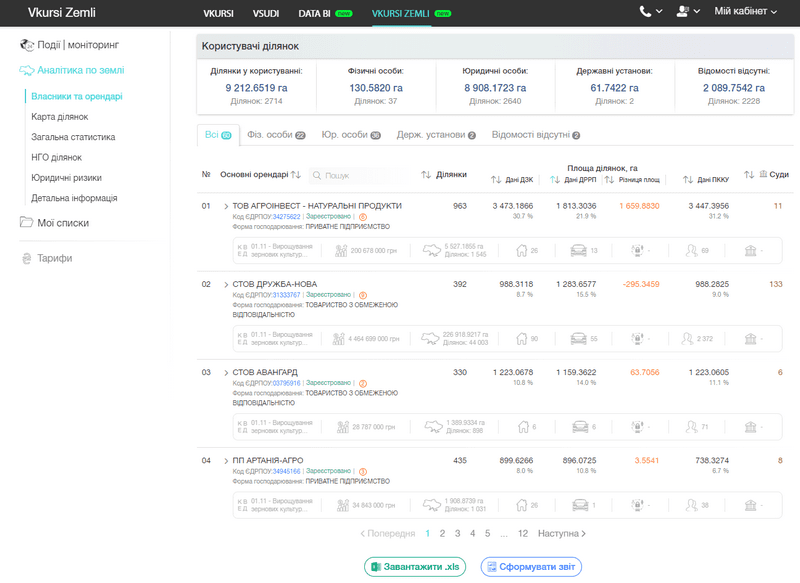Expand ПП АРТАНІЯ-АГРО row

pos(226,461)
